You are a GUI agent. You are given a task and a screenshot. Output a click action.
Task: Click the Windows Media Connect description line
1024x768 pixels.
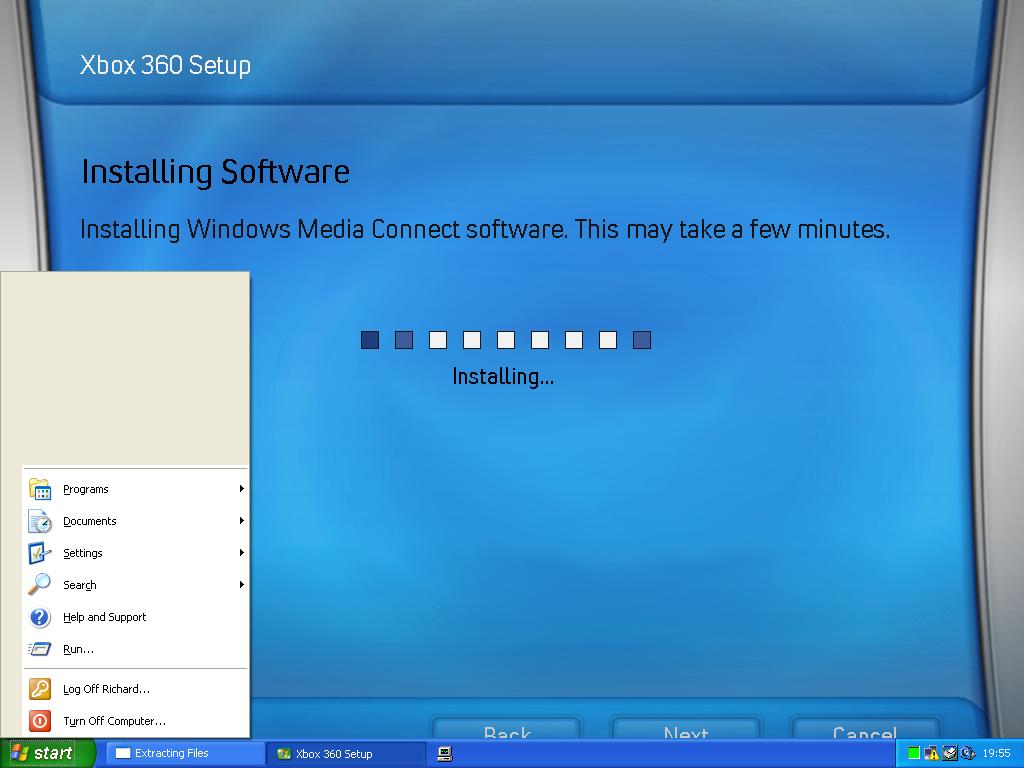point(485,229)
